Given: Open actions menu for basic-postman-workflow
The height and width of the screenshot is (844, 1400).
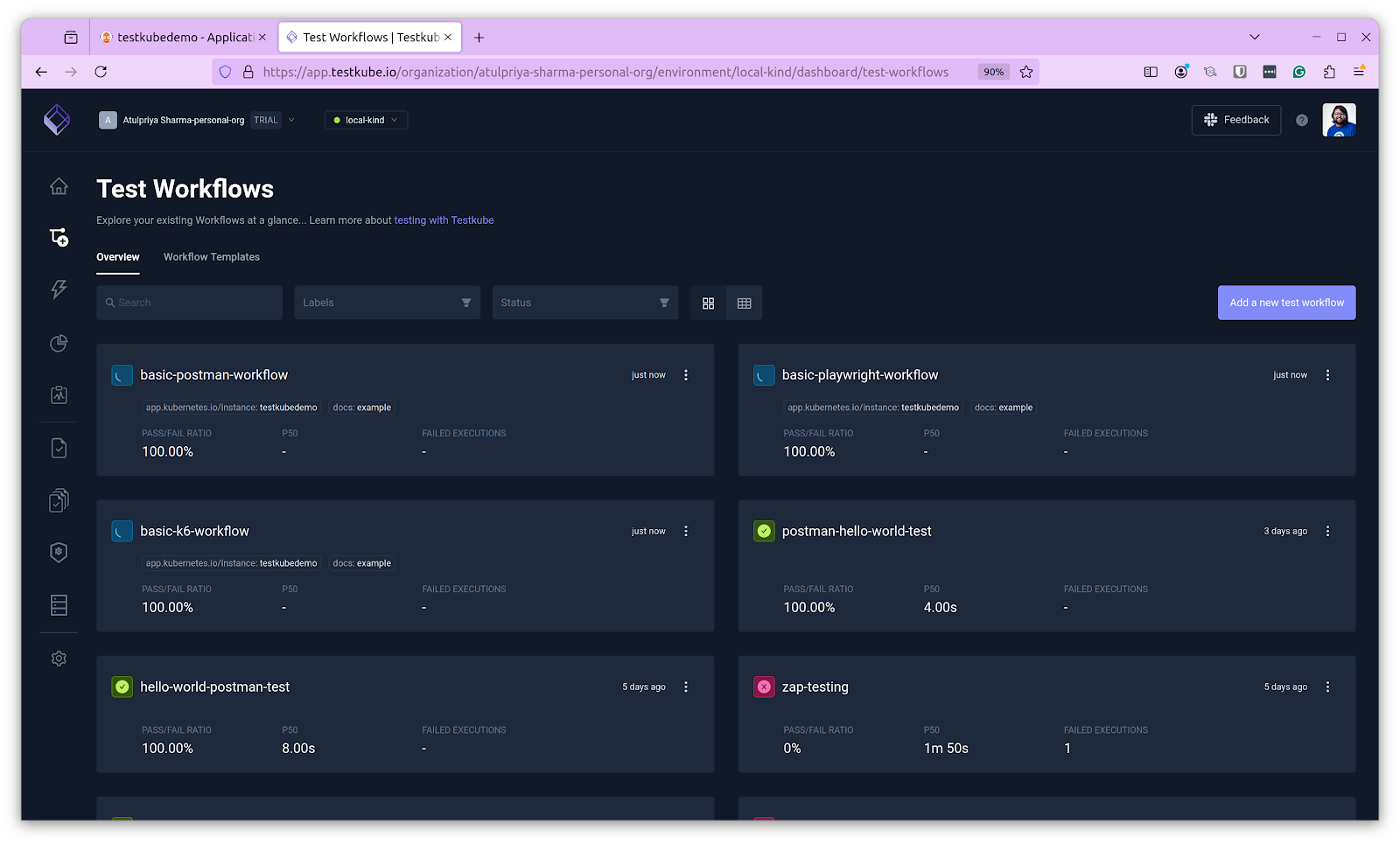Looking at the screenshot, I should [686, 375].
